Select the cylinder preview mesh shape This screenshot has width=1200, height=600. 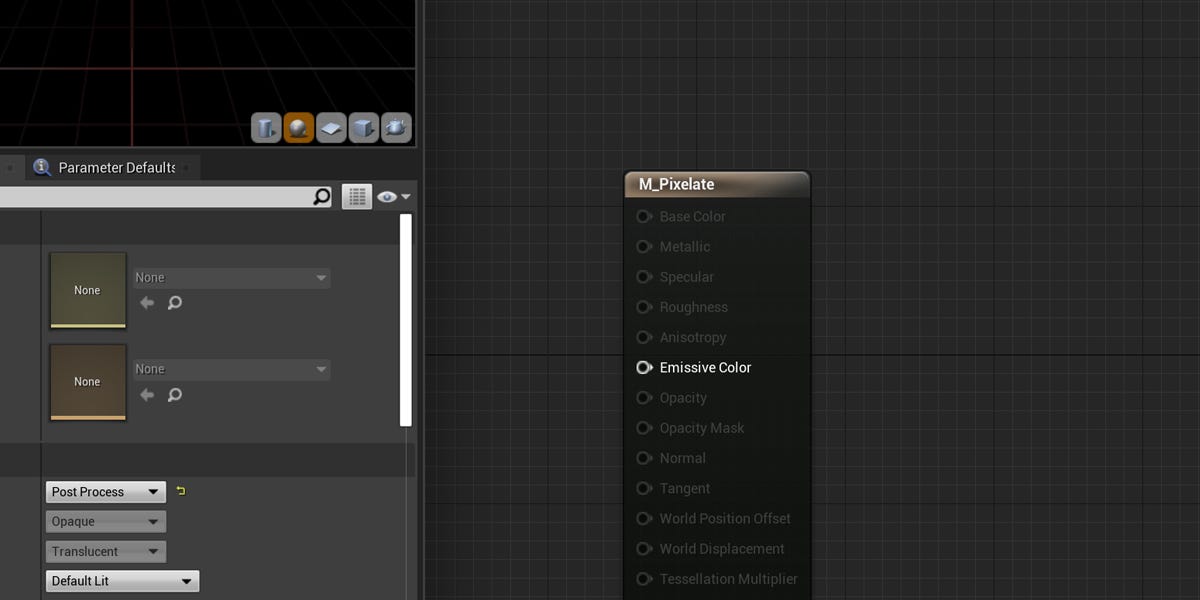(x=265, y=128)
